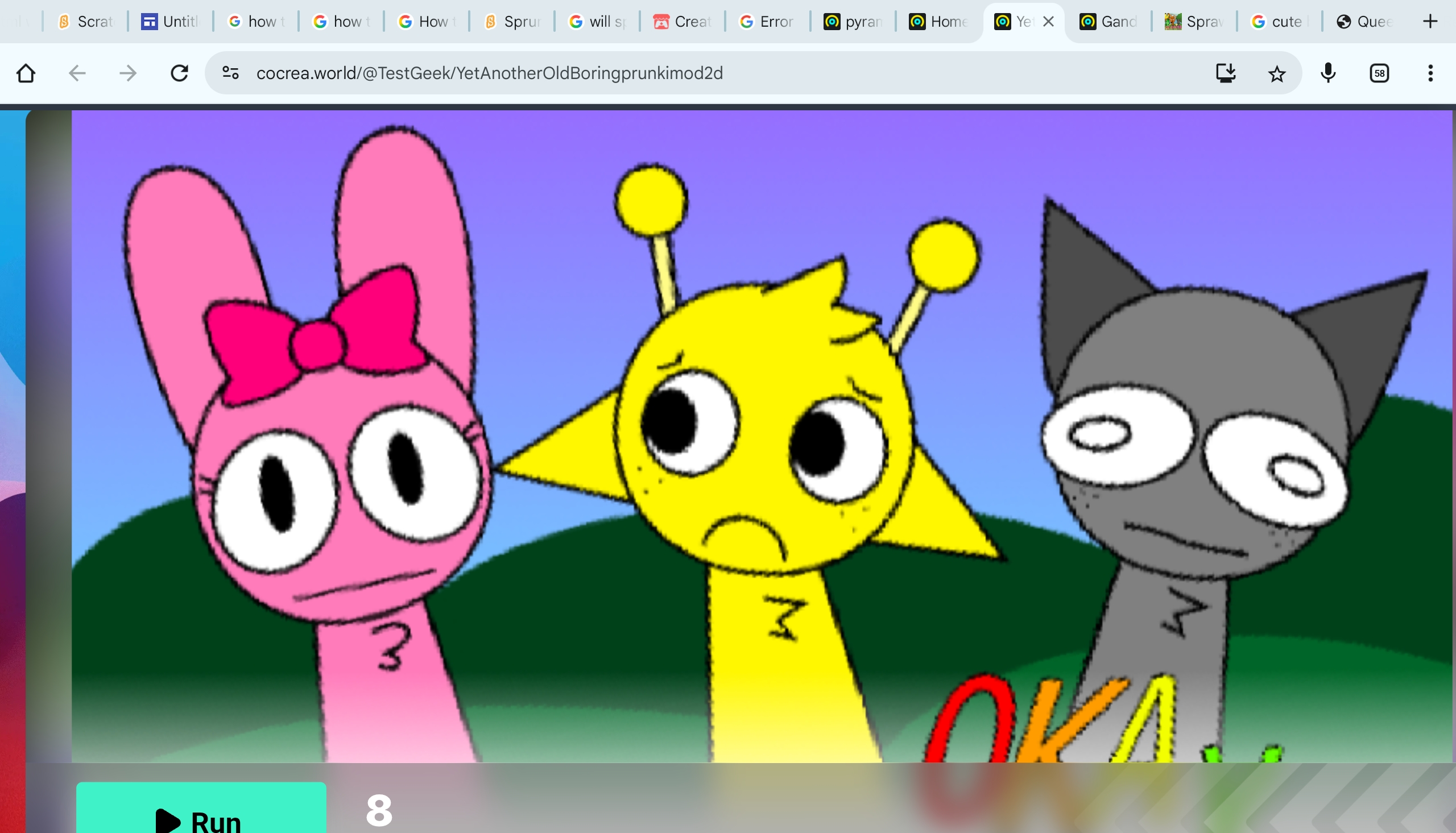The height and width of the screenshot is (833, 1456).
Task: Open a new tab with plus button
Action: click(1430, 22)
